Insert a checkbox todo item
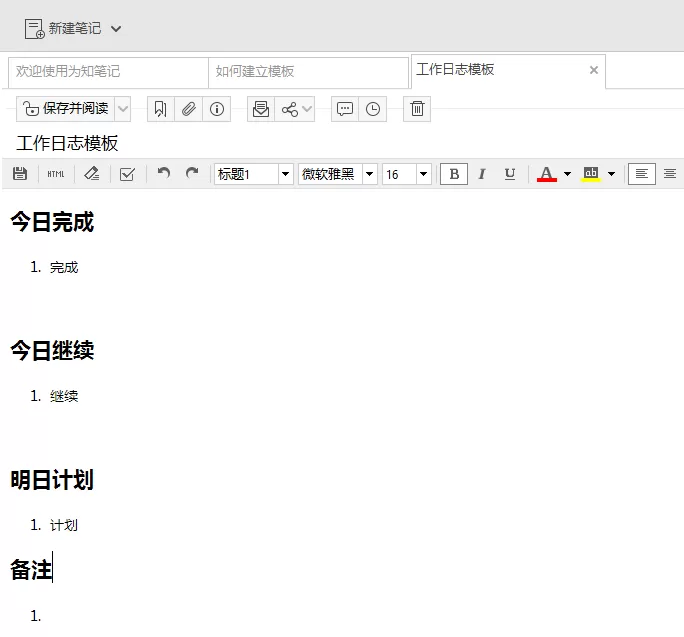The image size is (684, 637). click(x=127, y=174)
